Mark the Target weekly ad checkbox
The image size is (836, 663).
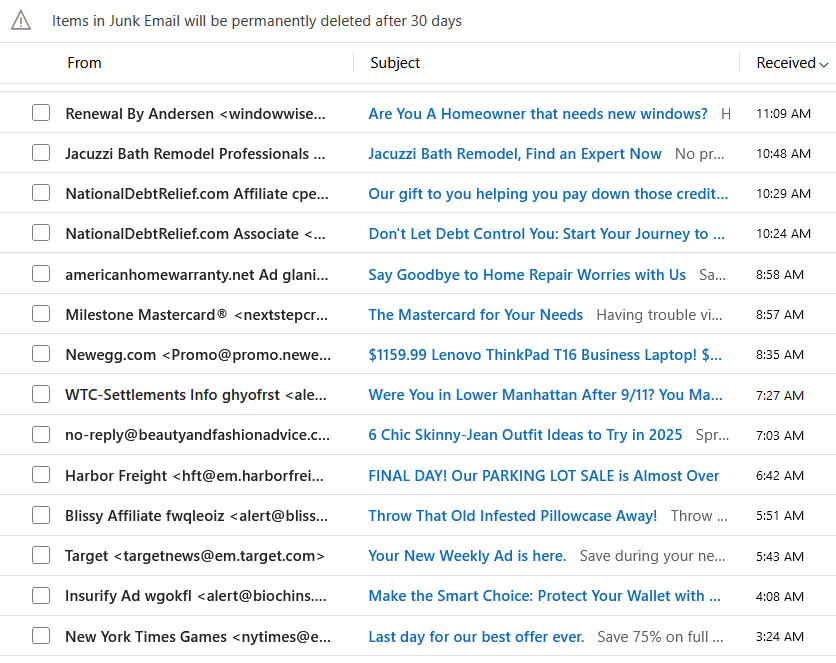click(41, 555)
